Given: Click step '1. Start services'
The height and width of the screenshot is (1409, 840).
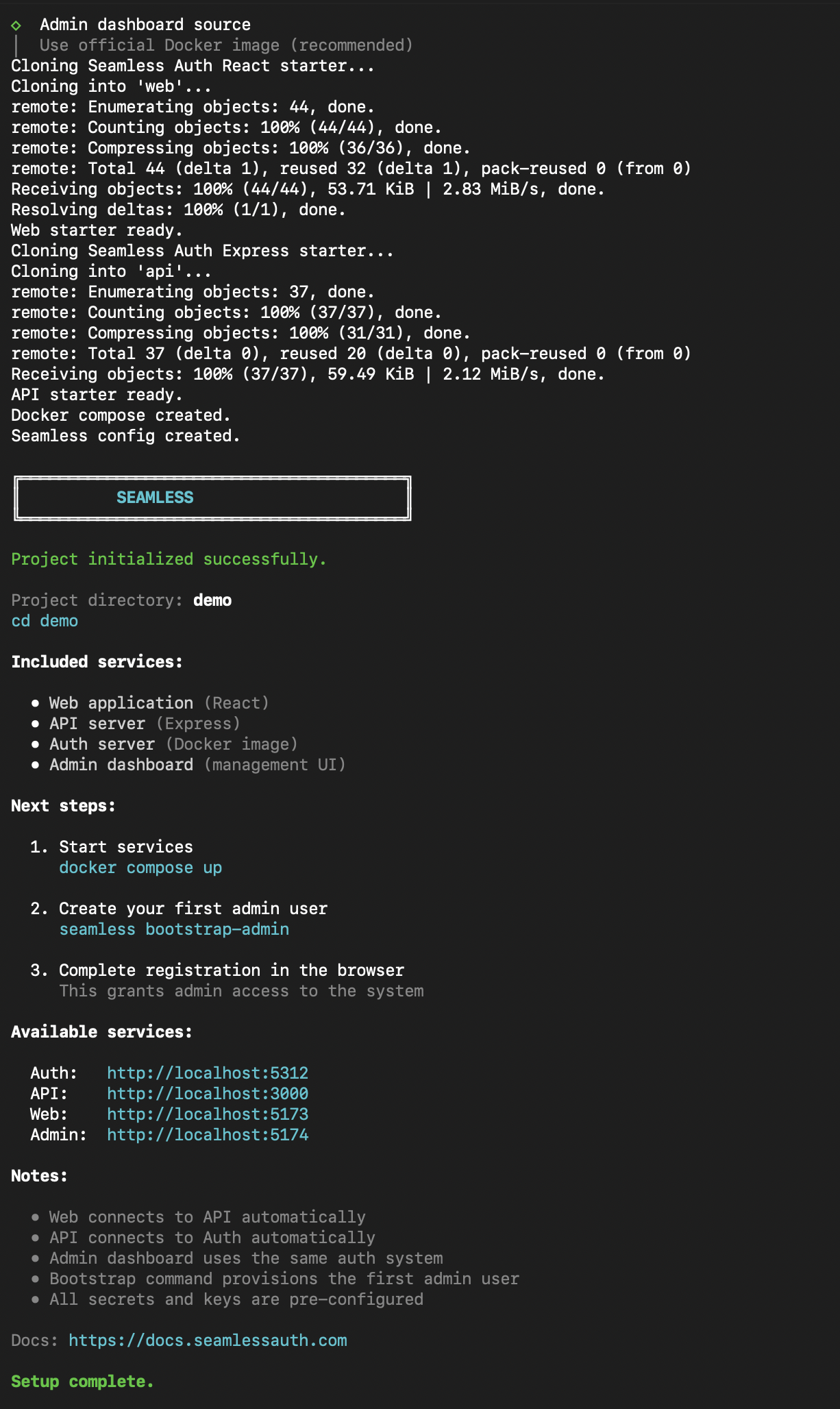Looking at the screenshot, I should coord(112,847).
